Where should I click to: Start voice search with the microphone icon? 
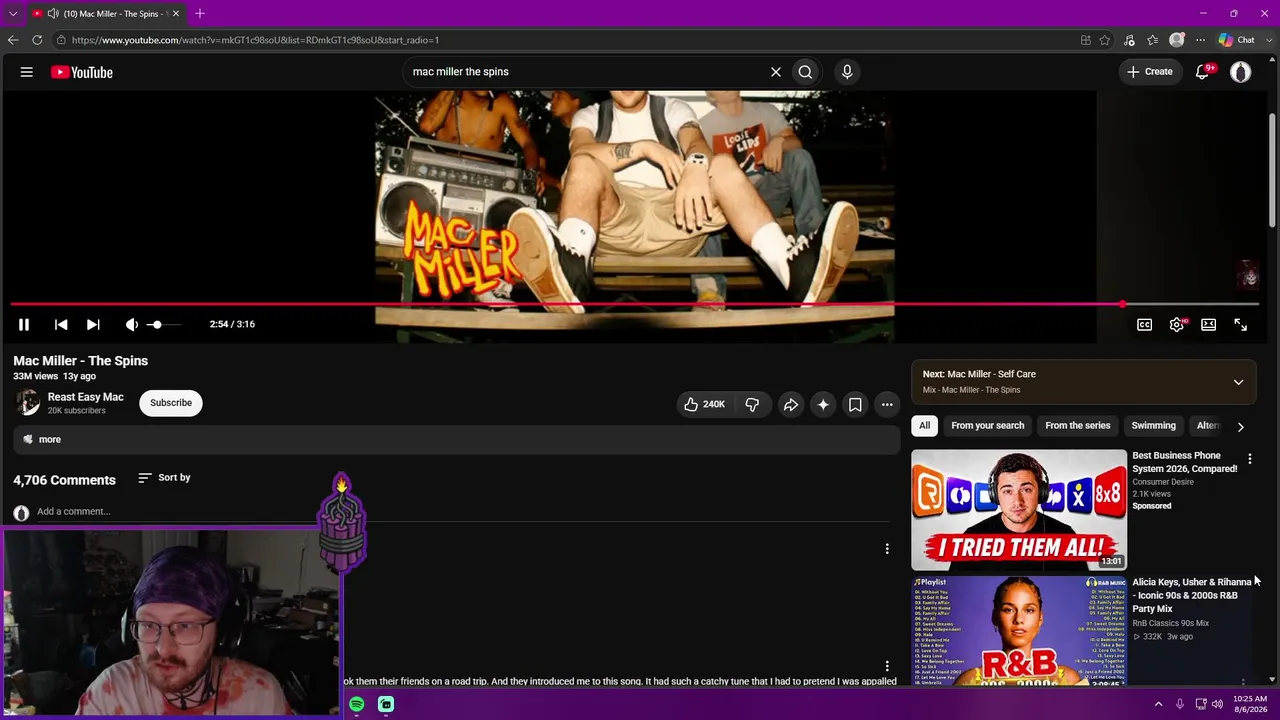[847, 72]
